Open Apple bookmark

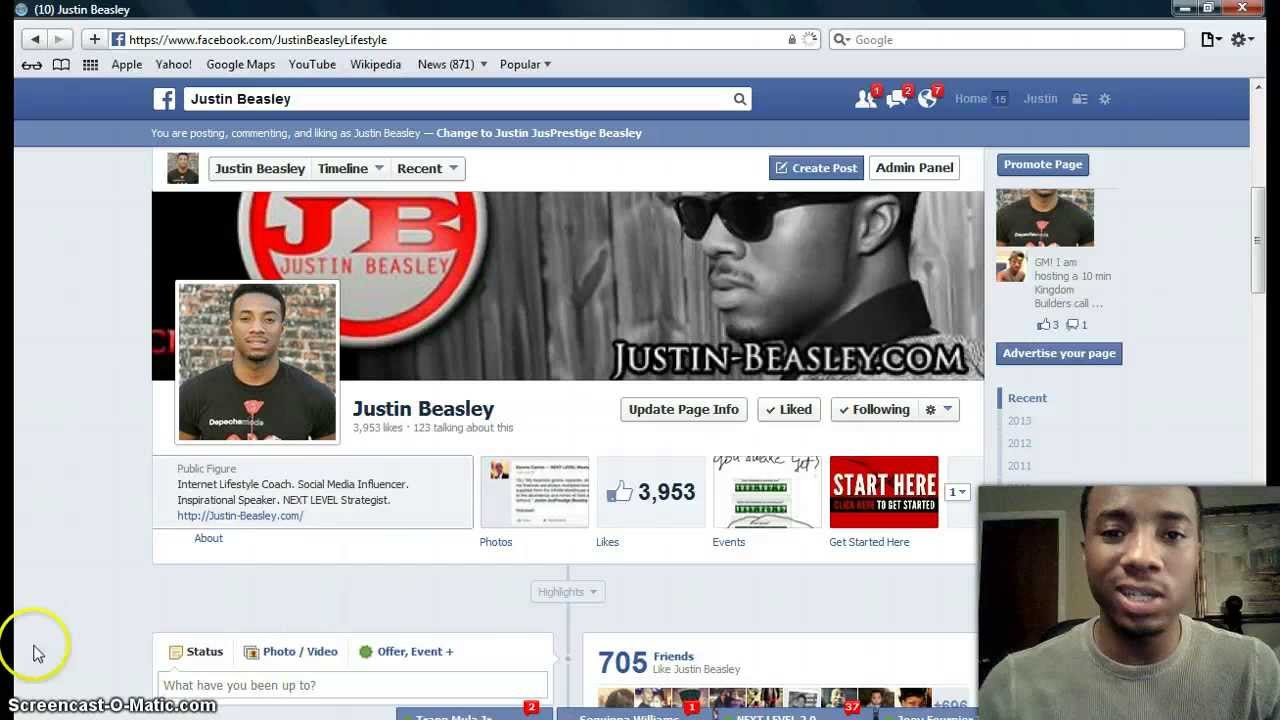pyautogui.click(x=126, y=64)
